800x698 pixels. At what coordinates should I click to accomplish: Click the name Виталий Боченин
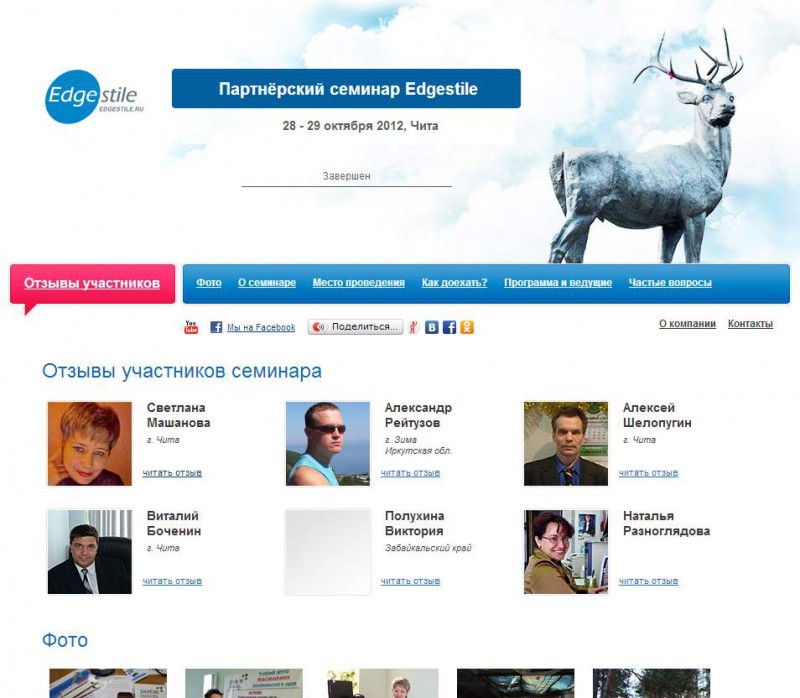tap(173, 524)
